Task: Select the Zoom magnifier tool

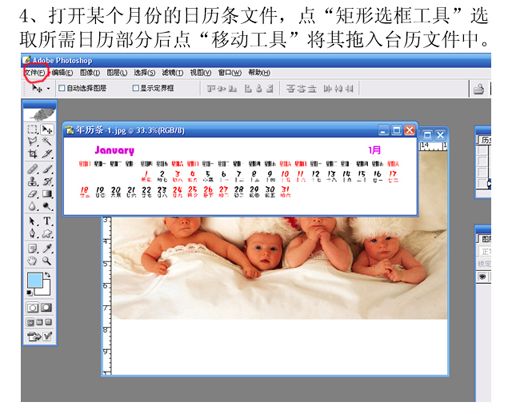Action: [47, 261]
